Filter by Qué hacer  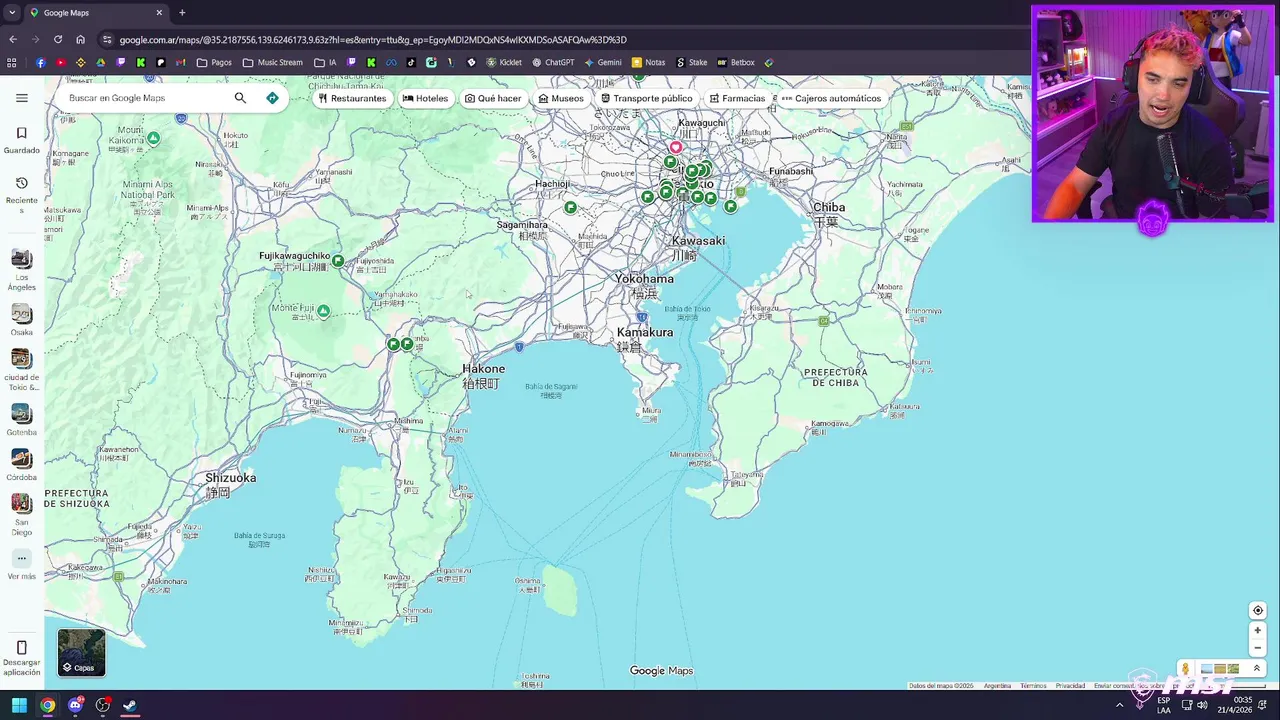(493, 98)
